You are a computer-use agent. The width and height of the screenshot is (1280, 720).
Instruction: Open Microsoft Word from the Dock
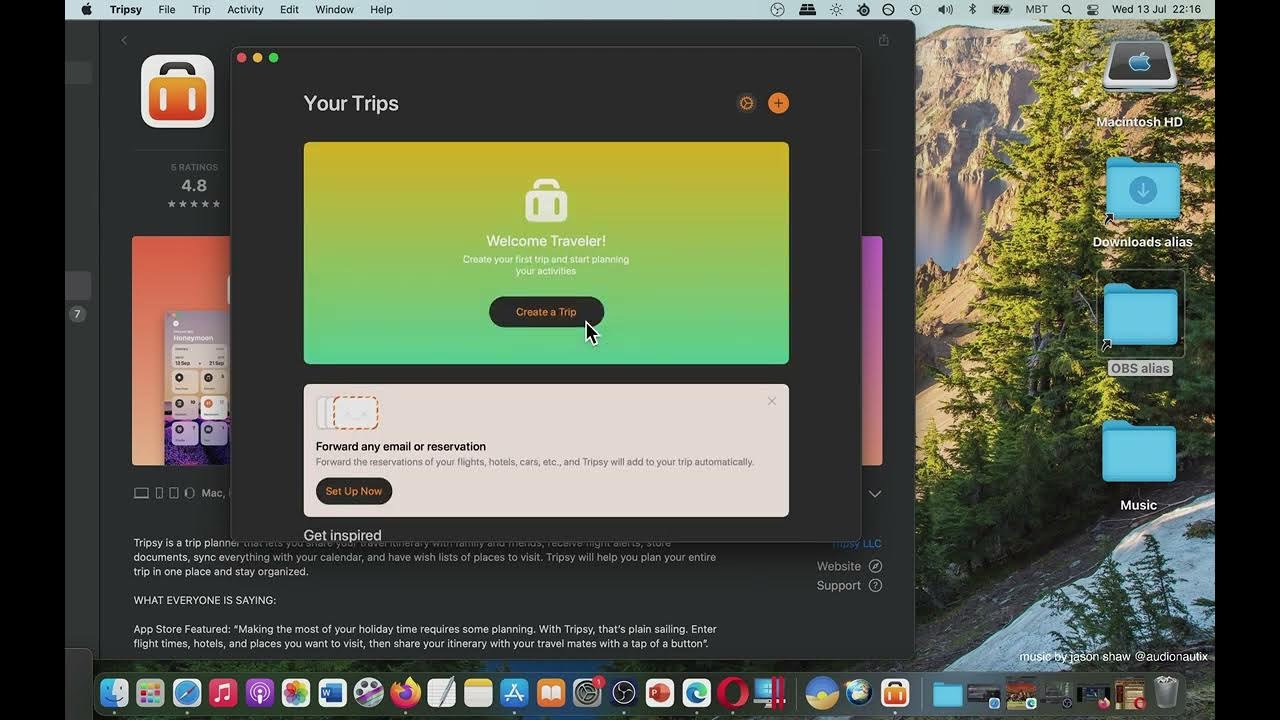[332, 692]
